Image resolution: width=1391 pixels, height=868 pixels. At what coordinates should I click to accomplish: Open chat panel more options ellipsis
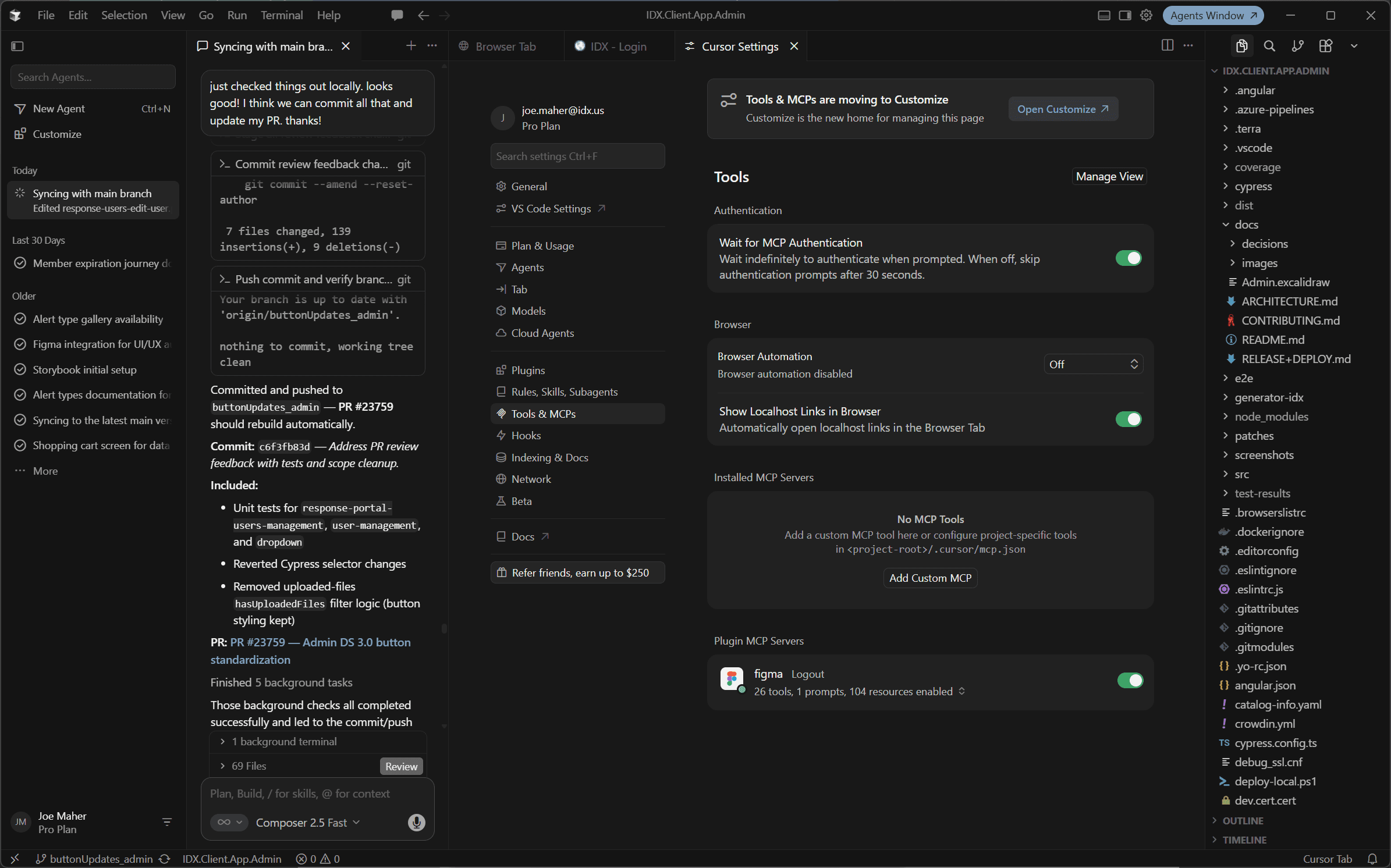pos(432,45)
